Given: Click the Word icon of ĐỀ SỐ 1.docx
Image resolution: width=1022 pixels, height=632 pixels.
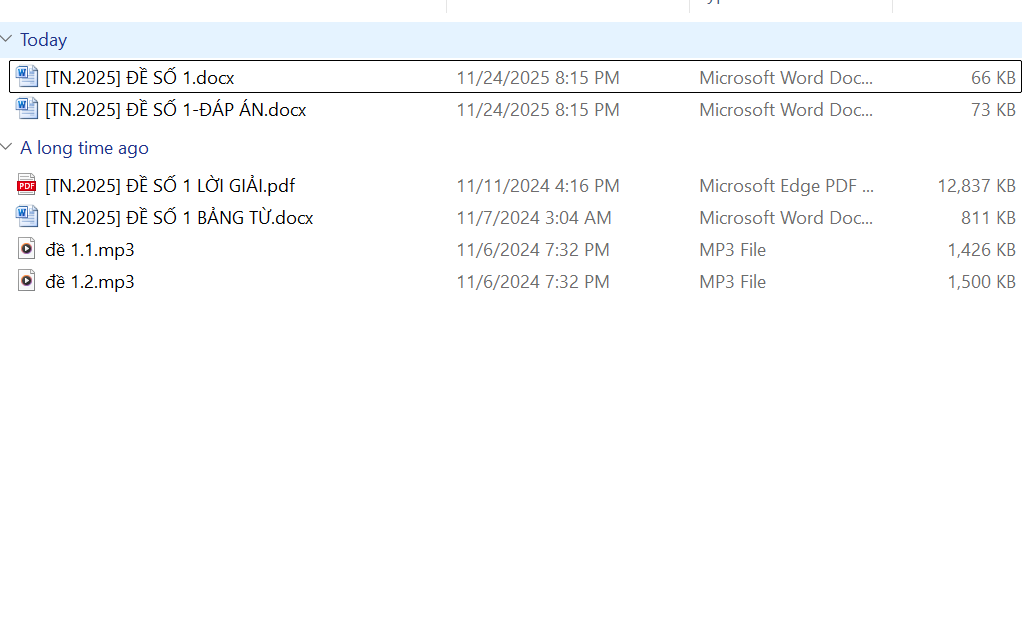Looking at the screenshot, I should tap(27, 77).
